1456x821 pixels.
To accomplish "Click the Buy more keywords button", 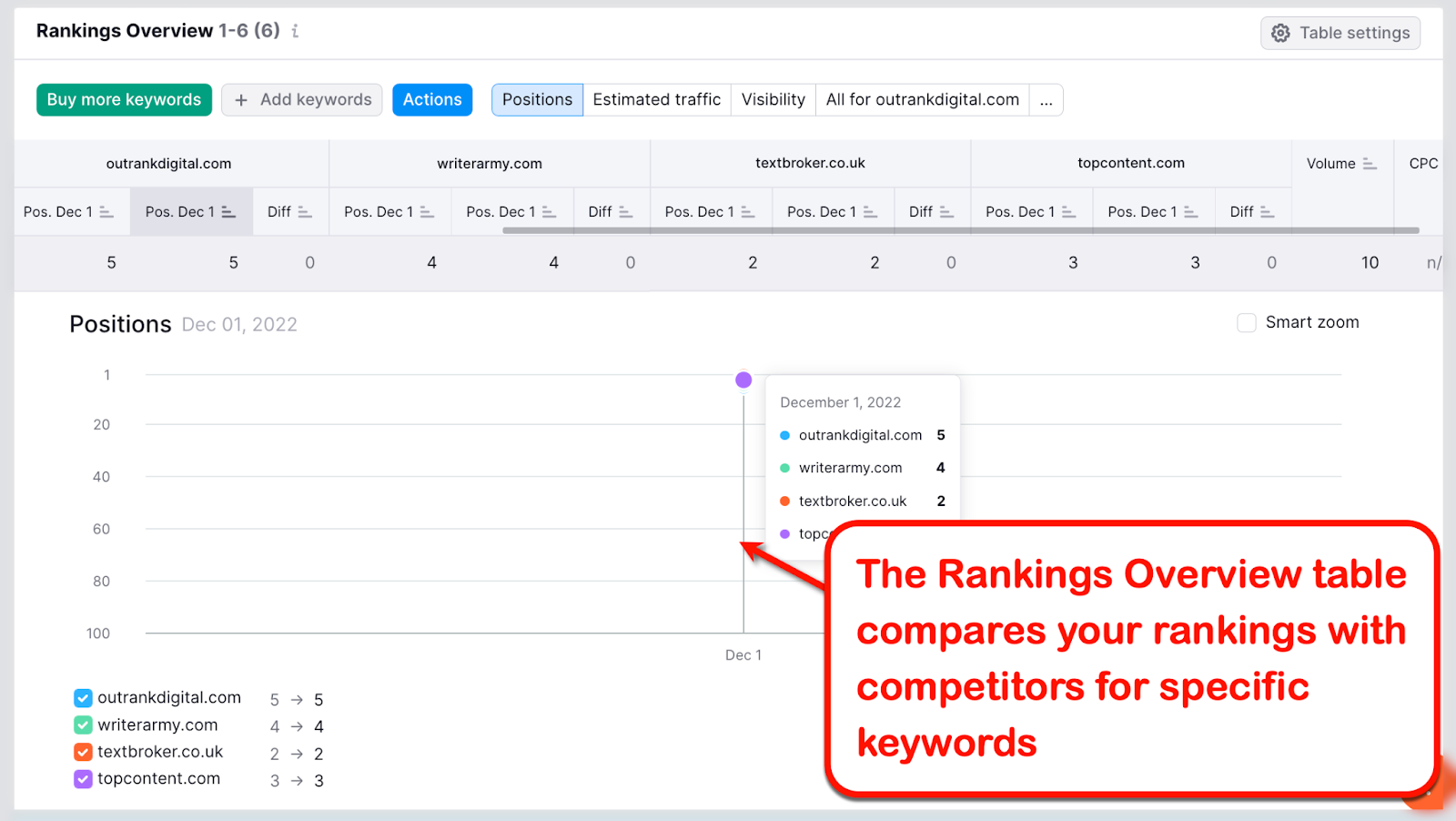I will 124,100.
